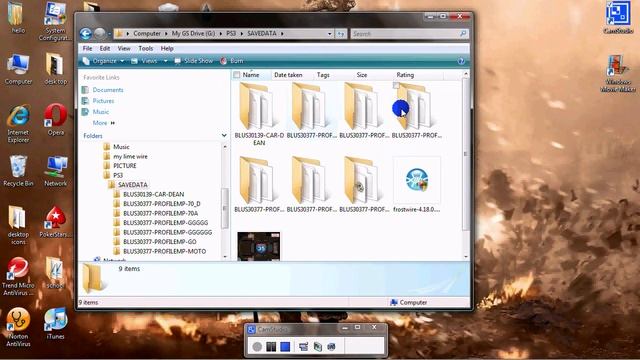Select the school folder on the desktop
The width and height of the screenshot is (640, 360).
point(56,273)
